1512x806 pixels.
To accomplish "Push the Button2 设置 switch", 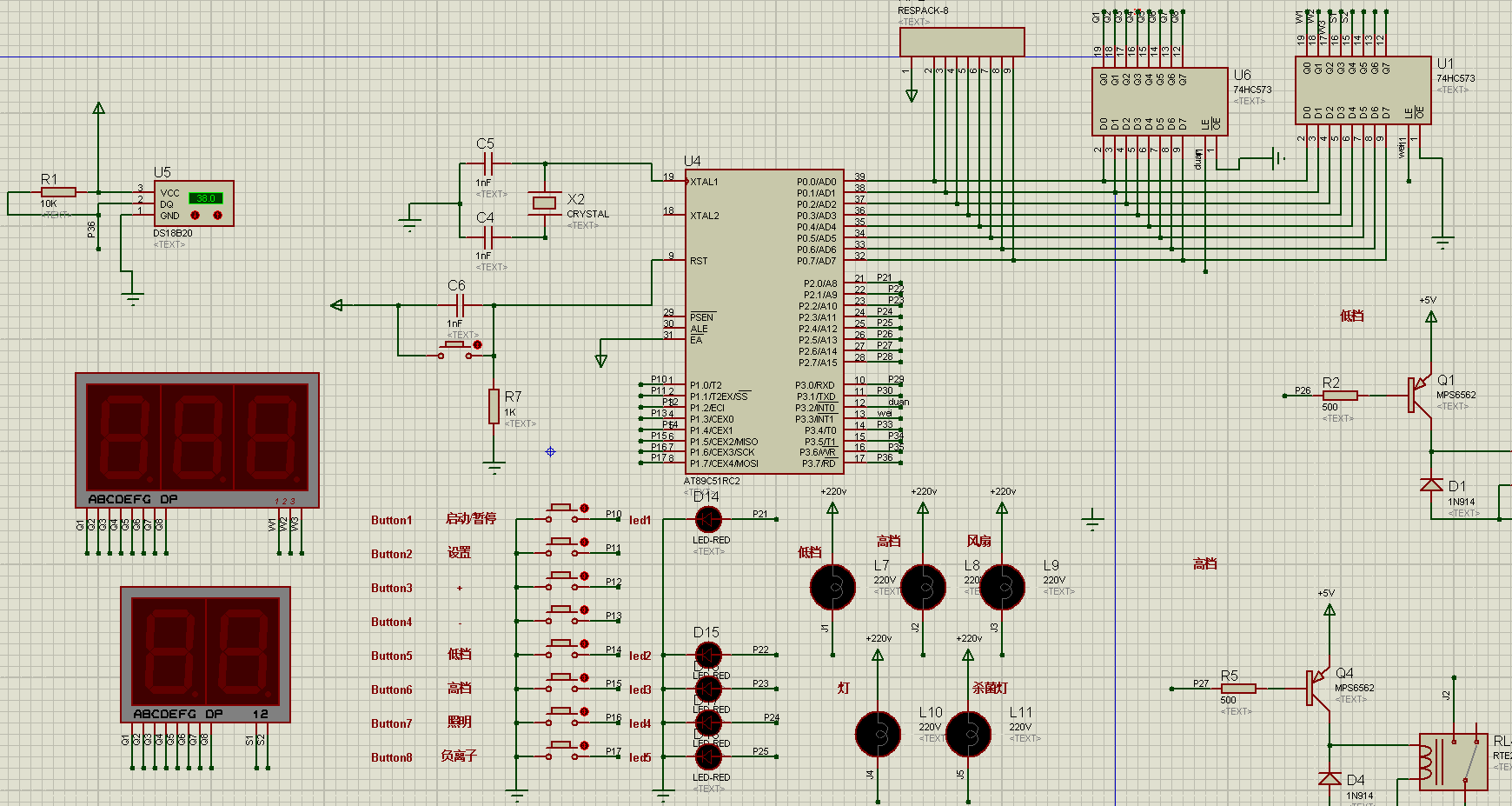I will point(560,546).
